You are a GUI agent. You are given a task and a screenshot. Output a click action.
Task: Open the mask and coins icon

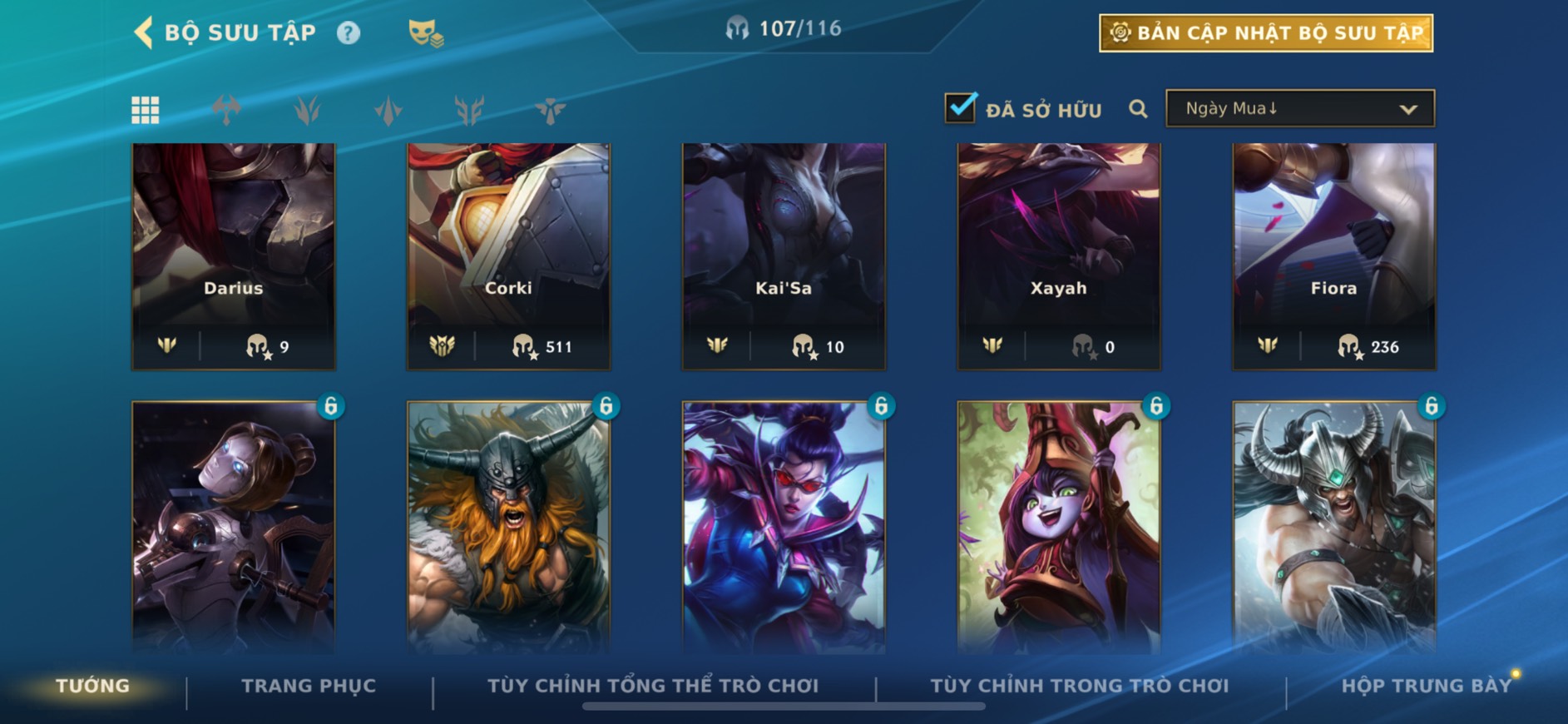coord(426,33)
